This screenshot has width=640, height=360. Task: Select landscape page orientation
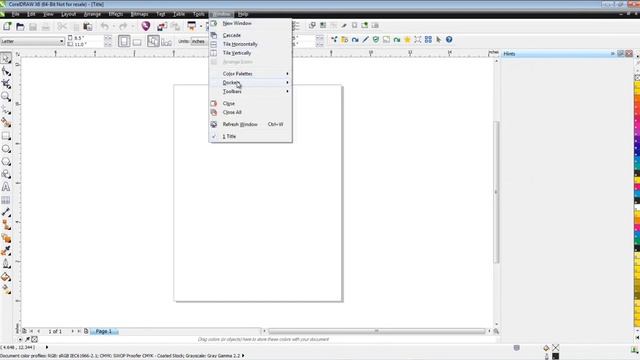point(137,41)
